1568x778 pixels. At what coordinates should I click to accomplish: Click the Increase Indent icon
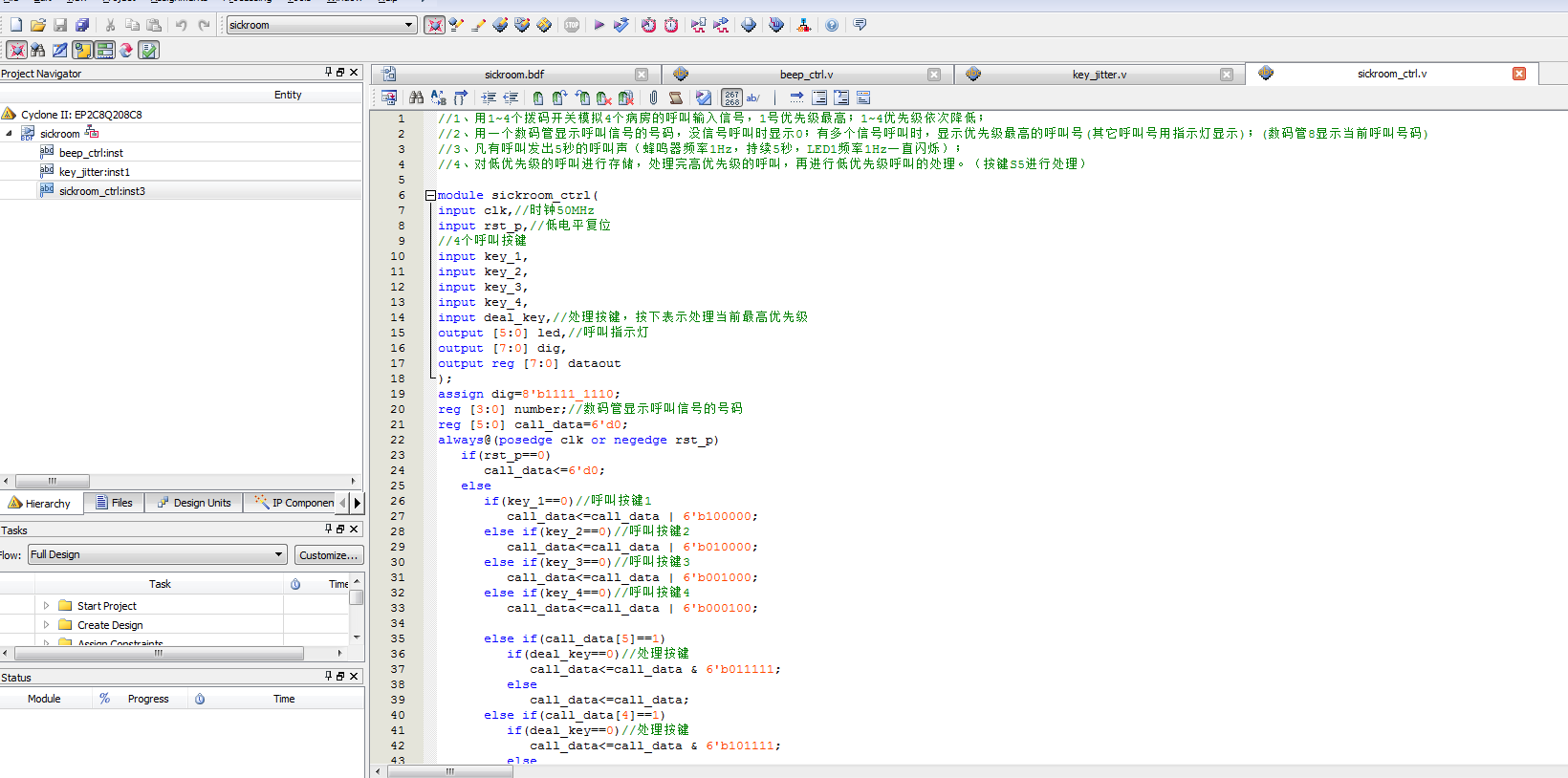tap(489, 97)
